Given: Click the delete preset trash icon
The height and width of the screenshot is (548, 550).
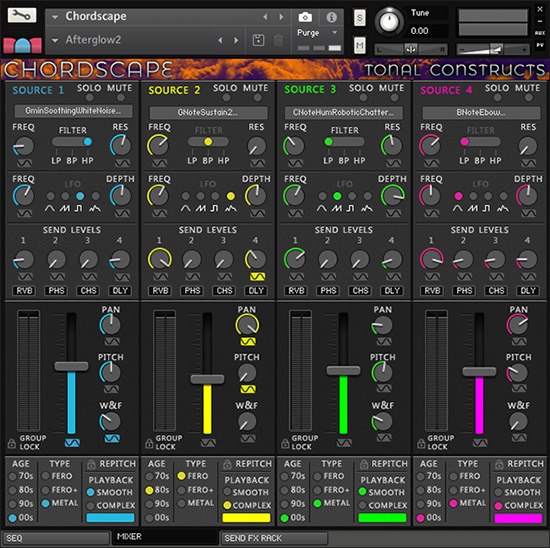Looking at the screenshot, I should [279, 40].
